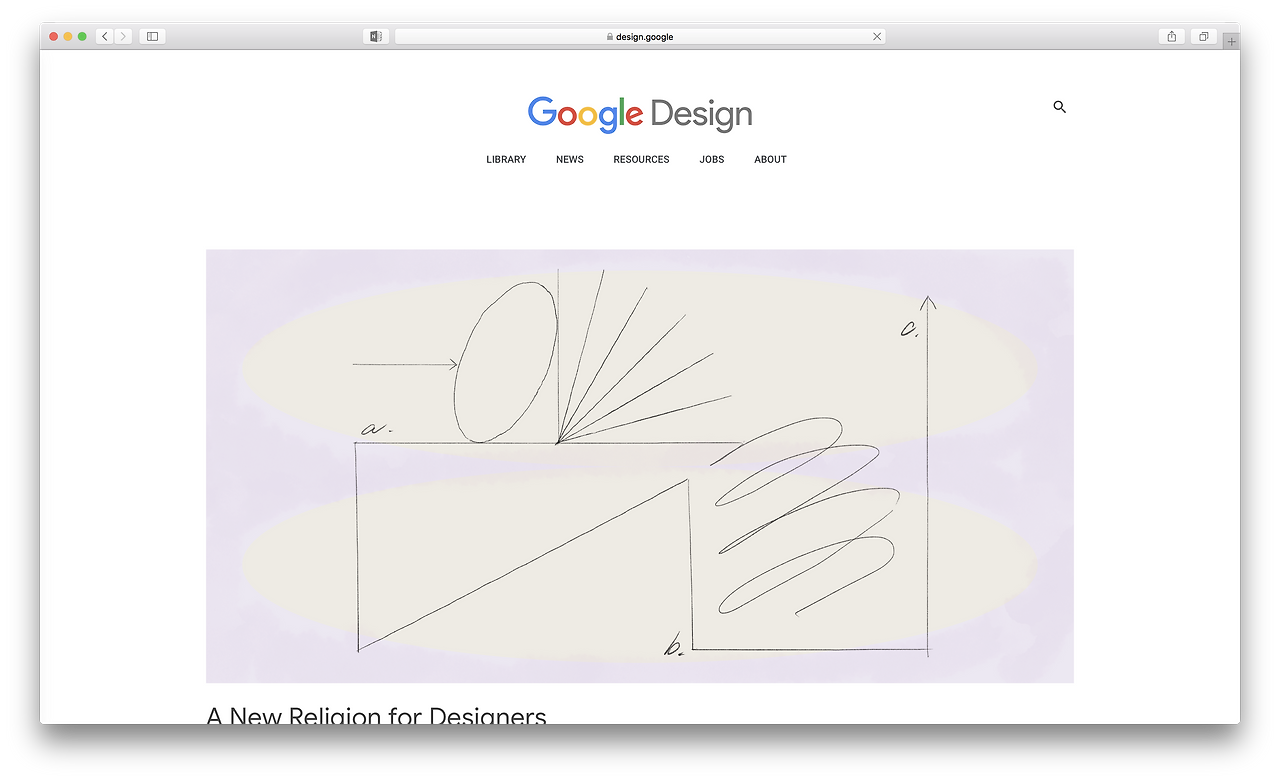
Task: Click the Google Design logo
Action: (640, 114)
